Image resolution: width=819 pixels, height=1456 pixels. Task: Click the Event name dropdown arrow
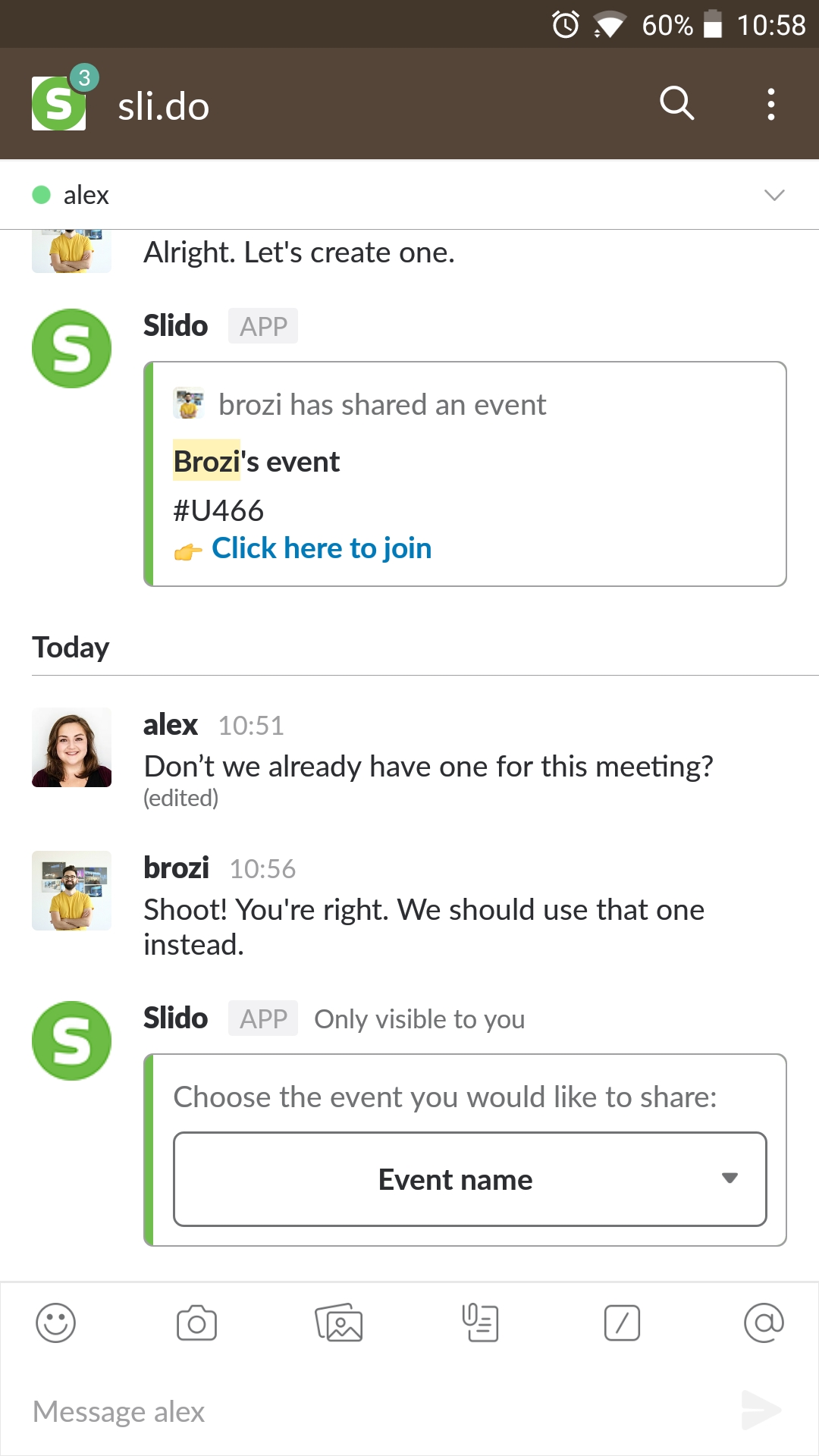pyautogui.click(x=730, y=1178)
